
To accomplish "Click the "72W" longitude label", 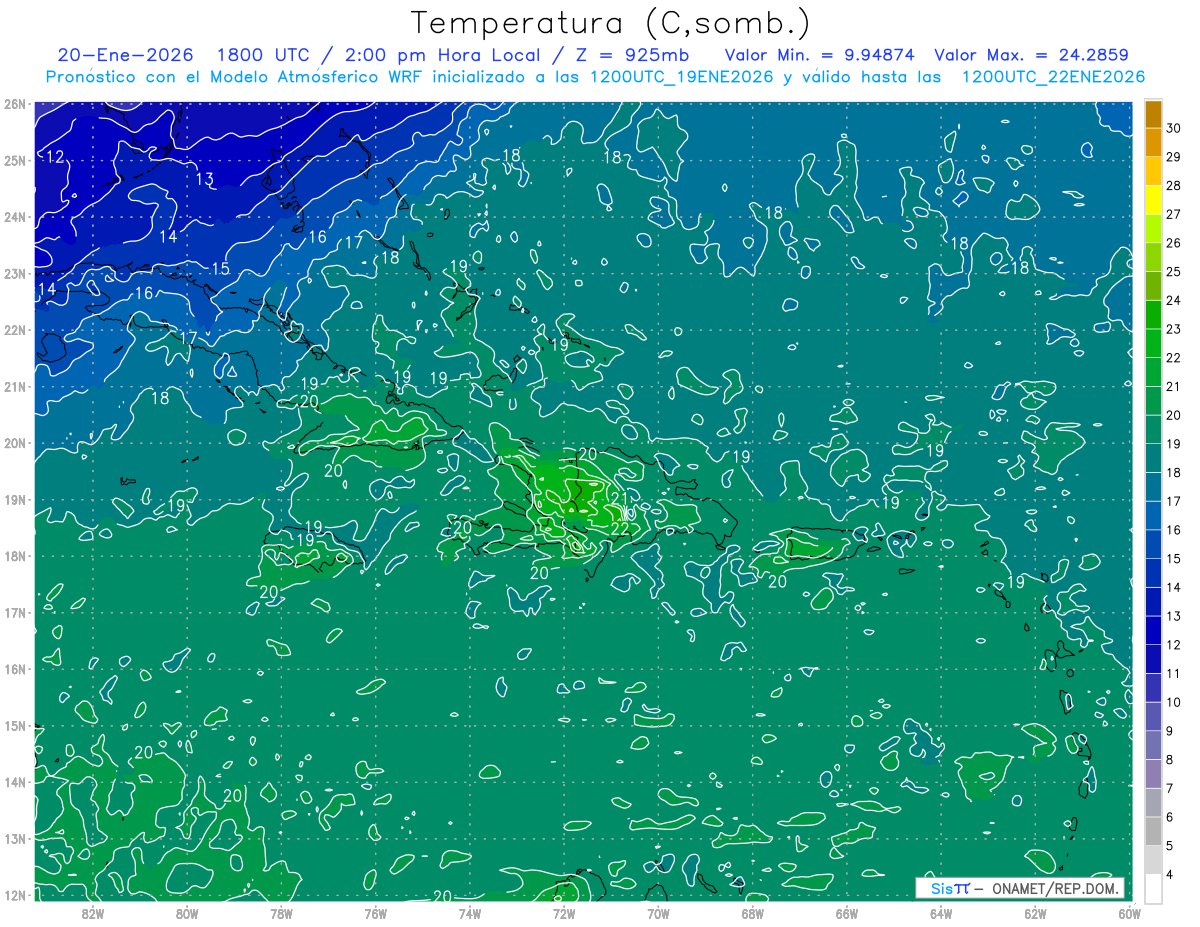I will [564, 914].
